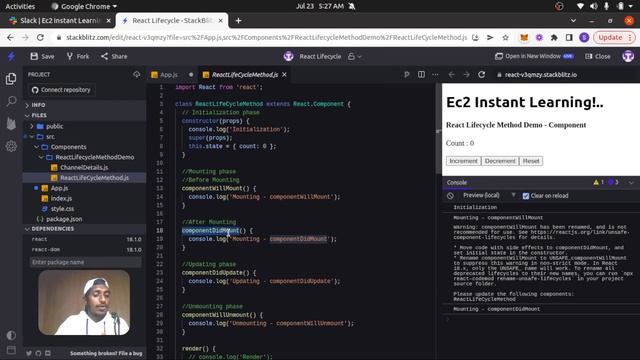Click the terminal panel icon at sidebar bottom

[x=11, y=350]
